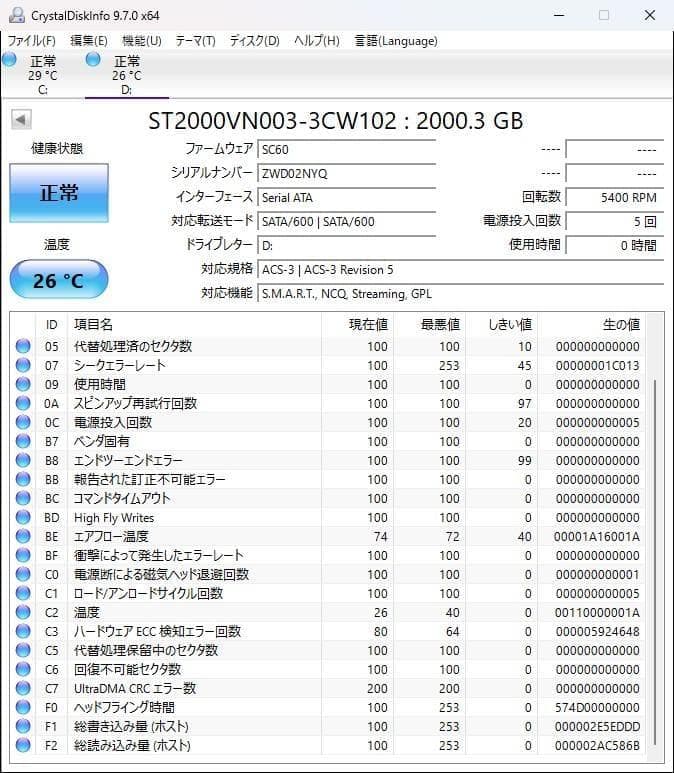The image size is (674, 773).
Task: Click status orb for ハードウェア ECC row
Action: (23, 631)
